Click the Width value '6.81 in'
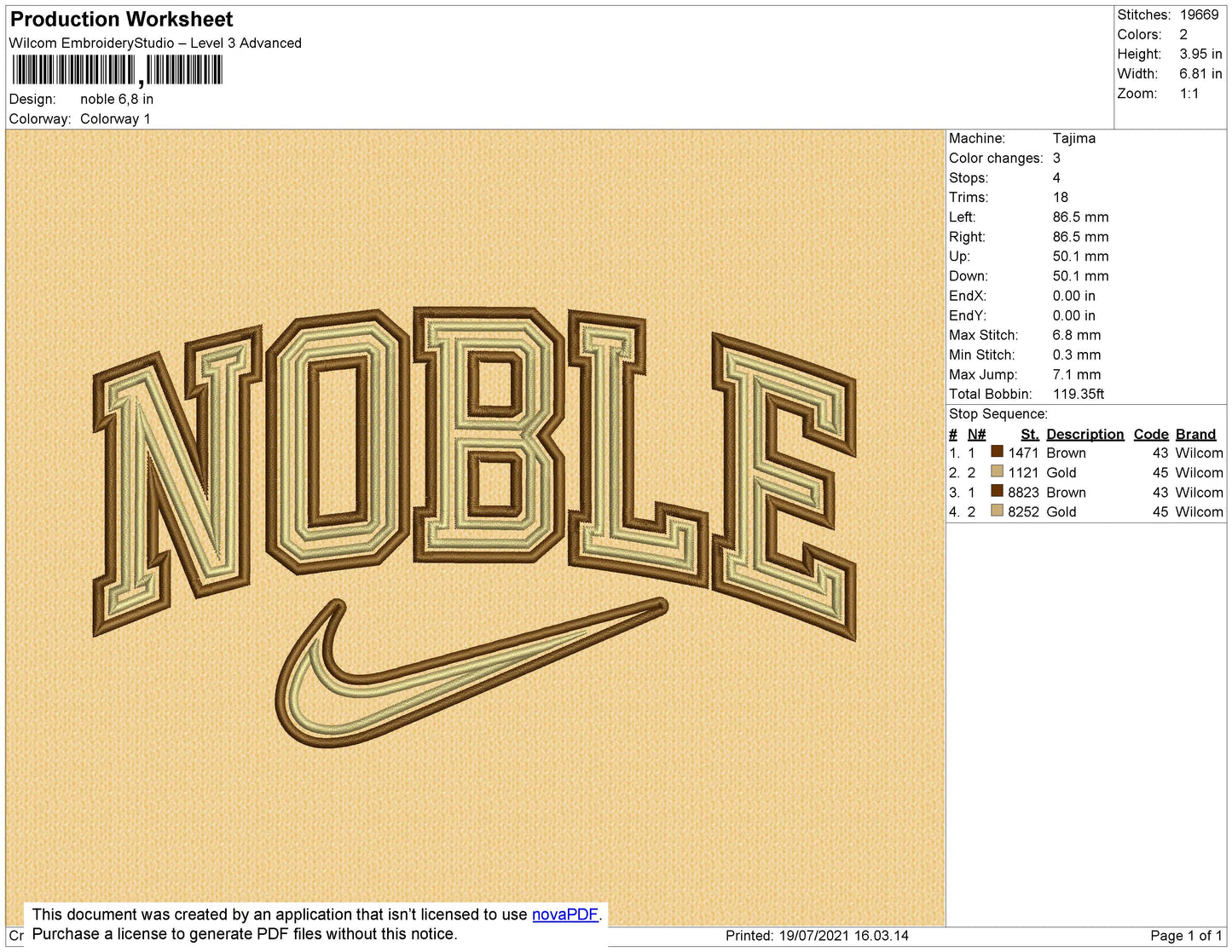This screenshot has height=952, width=1232. (1200, 73)
